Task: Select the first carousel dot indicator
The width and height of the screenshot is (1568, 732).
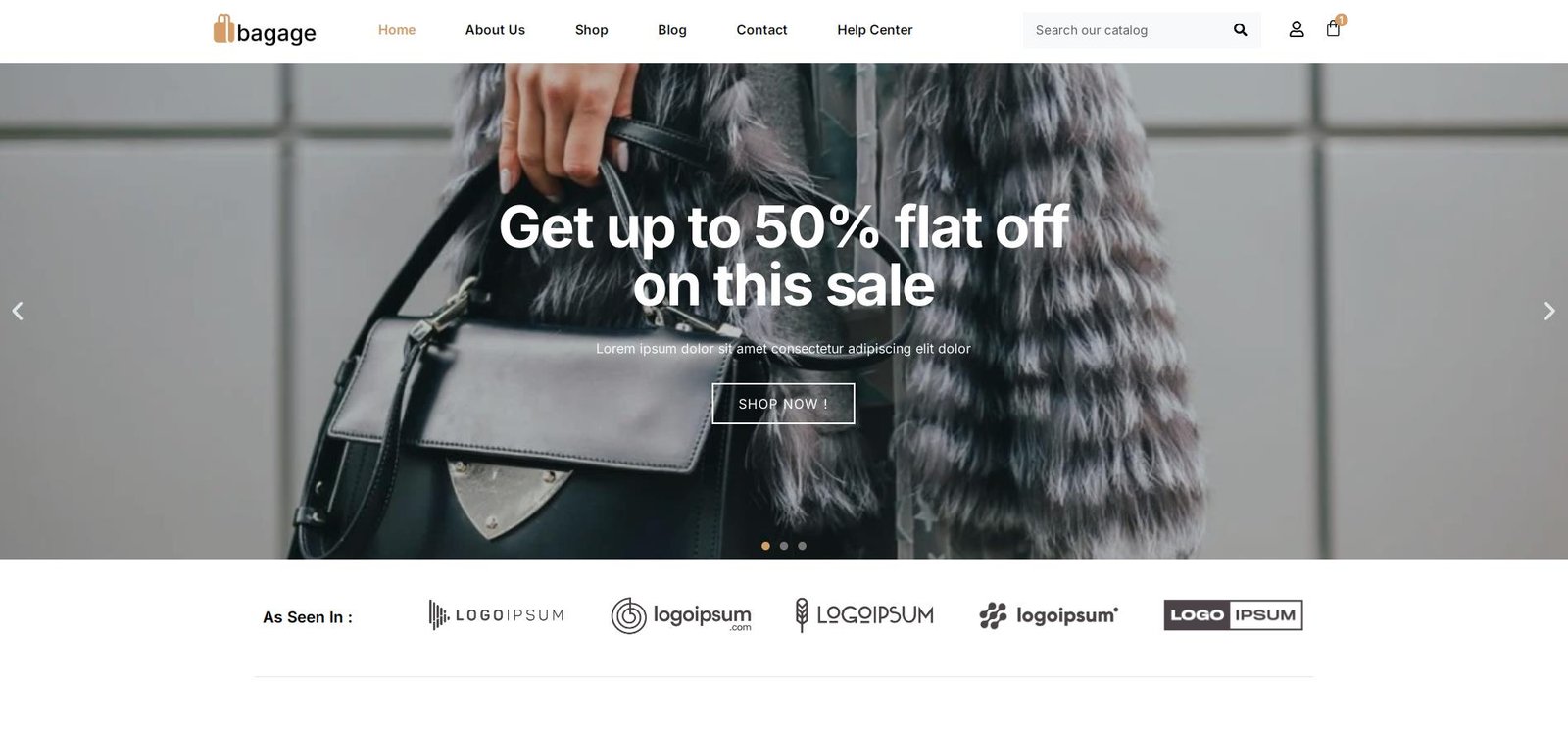Action: (765, 546)
